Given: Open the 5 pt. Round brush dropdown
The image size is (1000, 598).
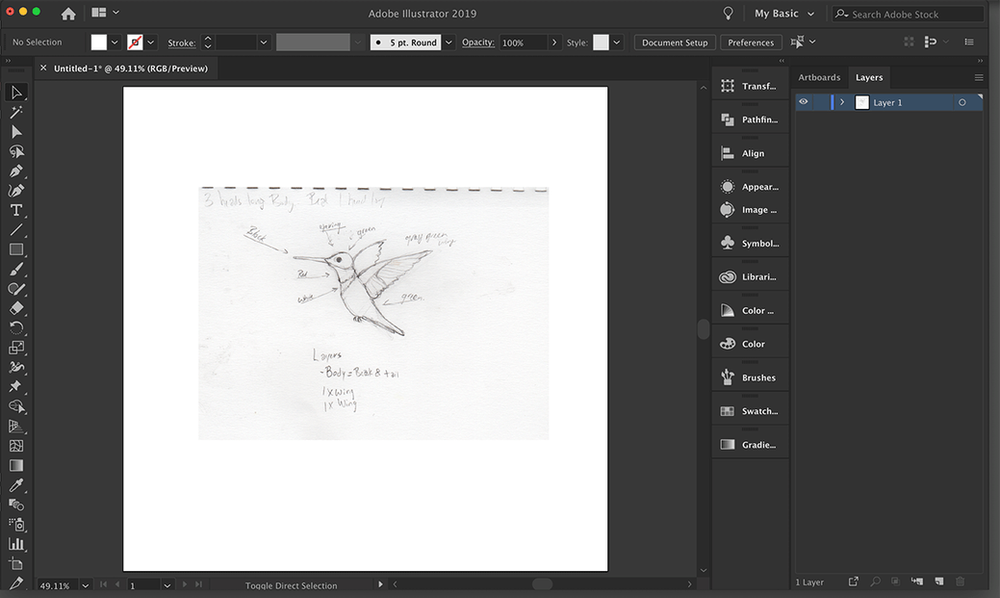Looking at the screenshot, I should tap(449, 43).
